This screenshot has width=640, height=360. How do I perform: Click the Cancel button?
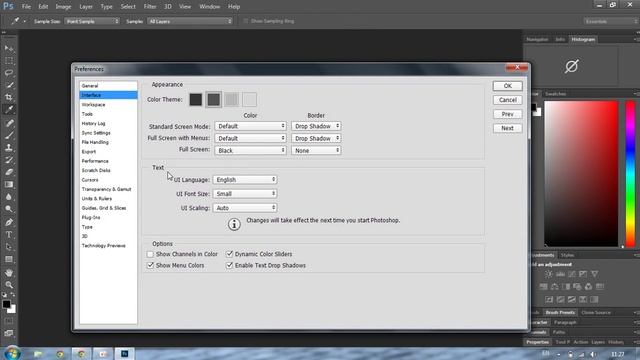pyautogui.click(x=507, y=100)
